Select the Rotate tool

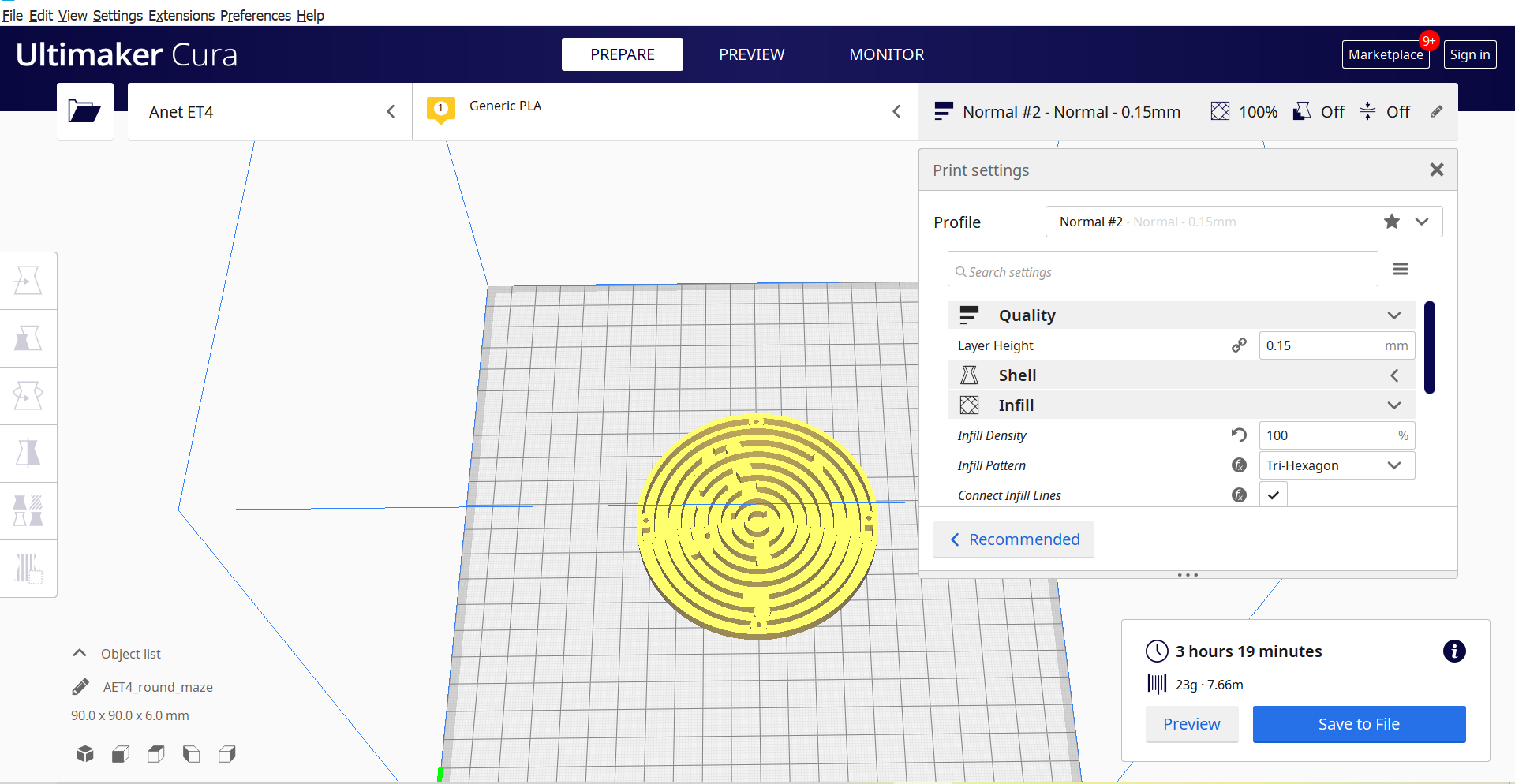click(28, 395)
